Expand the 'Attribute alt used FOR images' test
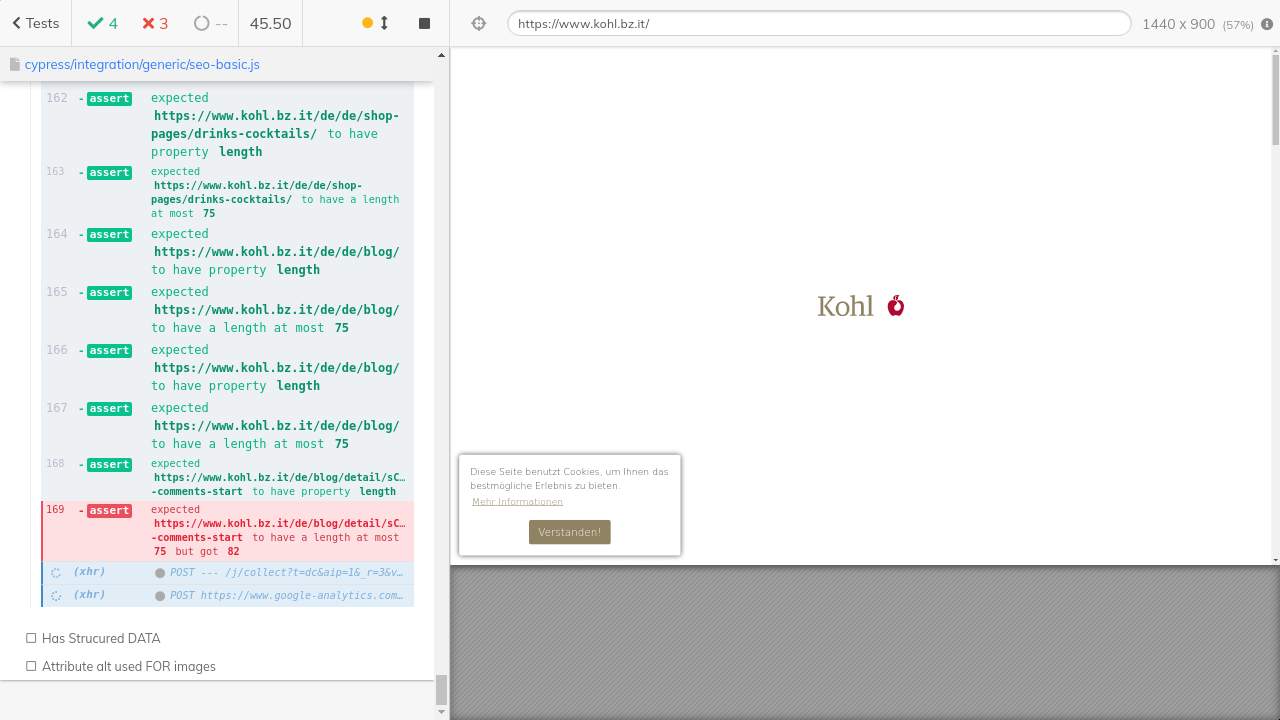1280x720 pixels. click(128, 666)
